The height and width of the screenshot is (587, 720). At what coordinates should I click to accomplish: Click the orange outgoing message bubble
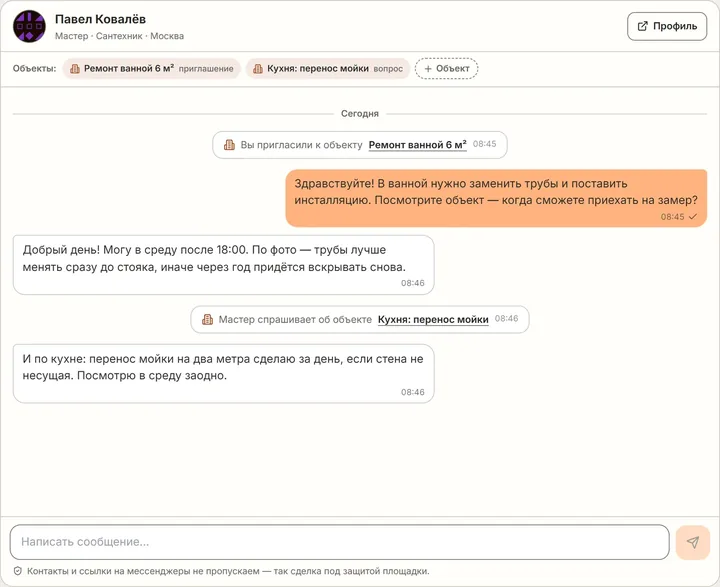click(496, 198)
